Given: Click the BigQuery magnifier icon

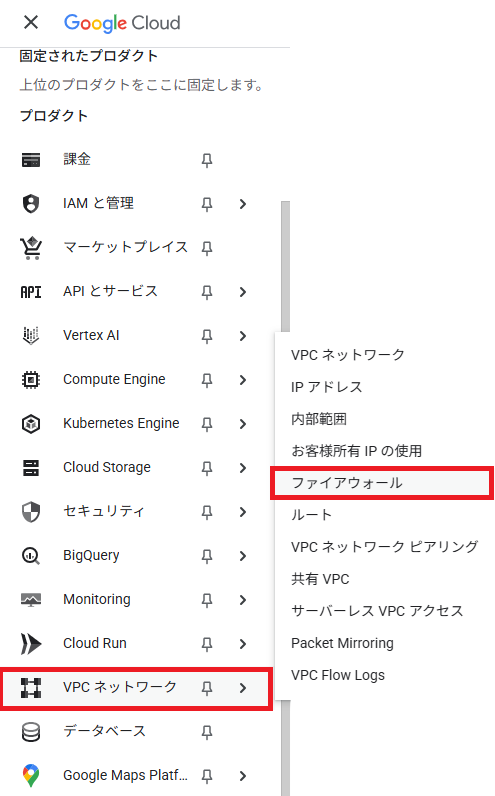Looking at the screenshot, I should pos(31,556).
